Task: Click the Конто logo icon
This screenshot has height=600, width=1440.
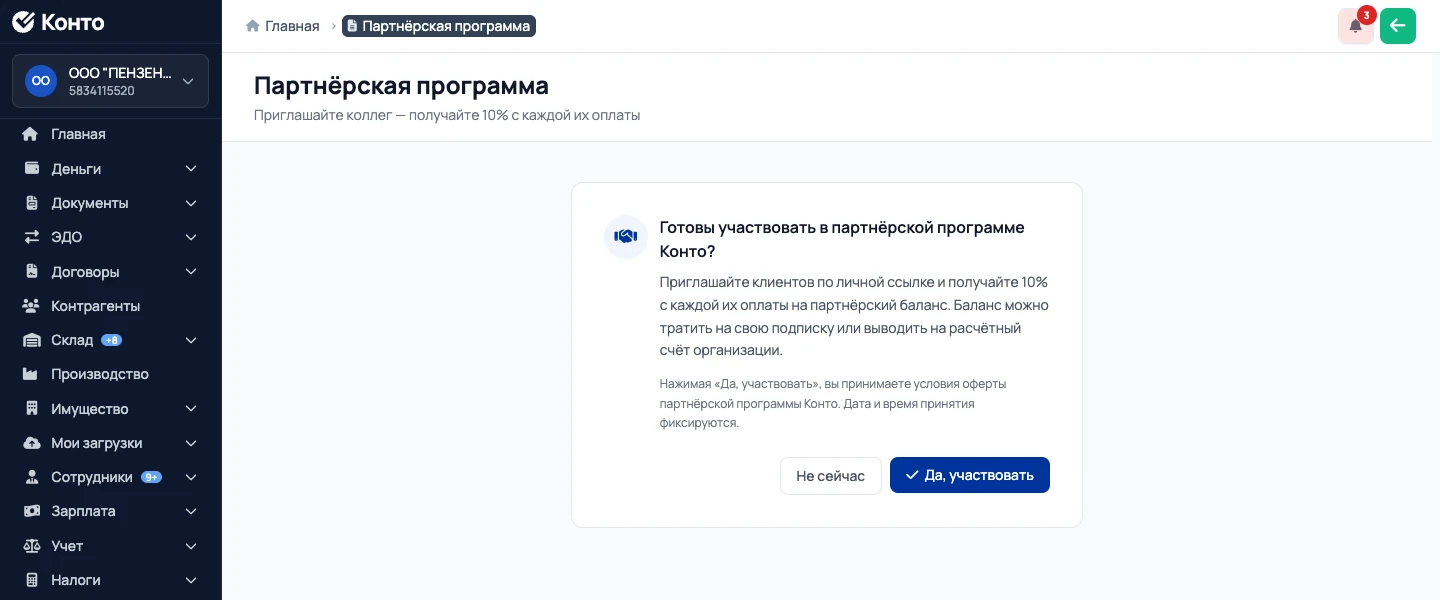Action: (x=23, y=22)
